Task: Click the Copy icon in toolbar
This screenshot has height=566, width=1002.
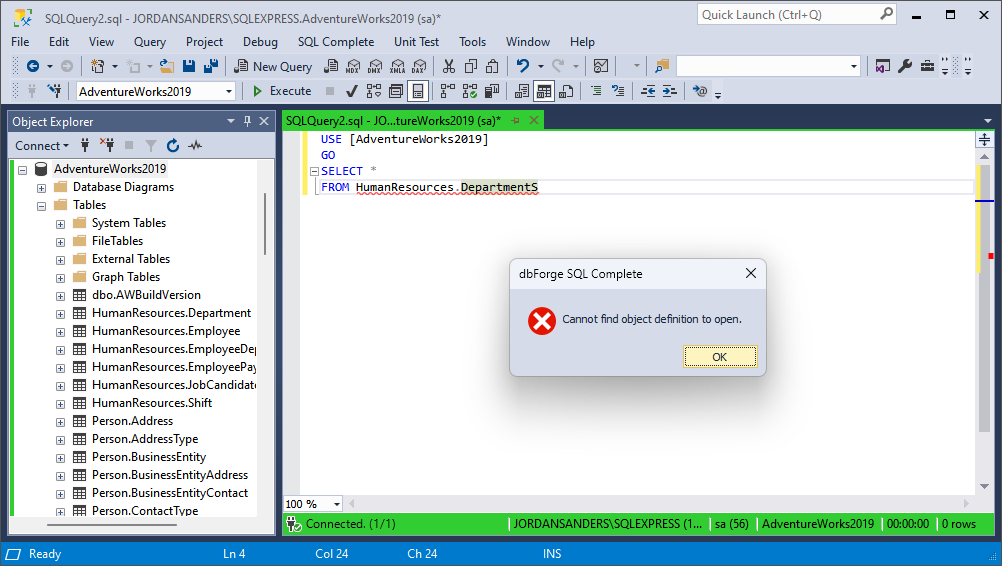Action: point(471,66)
